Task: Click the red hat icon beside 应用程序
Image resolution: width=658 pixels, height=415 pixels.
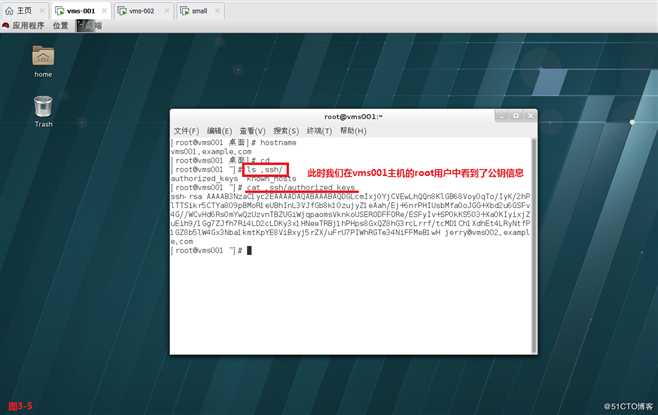Action: (x=6, y=26)
